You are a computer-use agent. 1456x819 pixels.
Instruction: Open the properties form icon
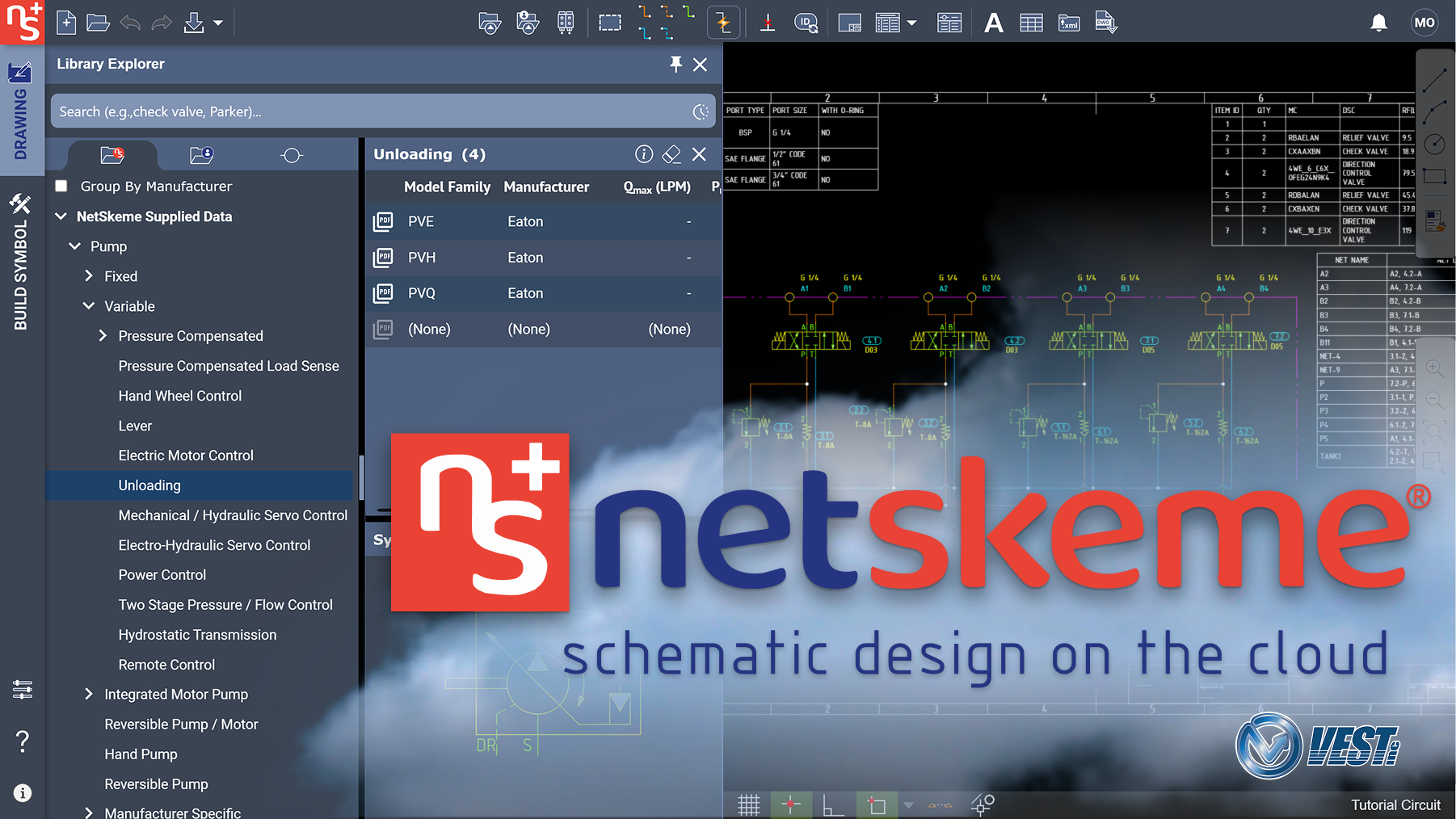(x=949, y=23)
